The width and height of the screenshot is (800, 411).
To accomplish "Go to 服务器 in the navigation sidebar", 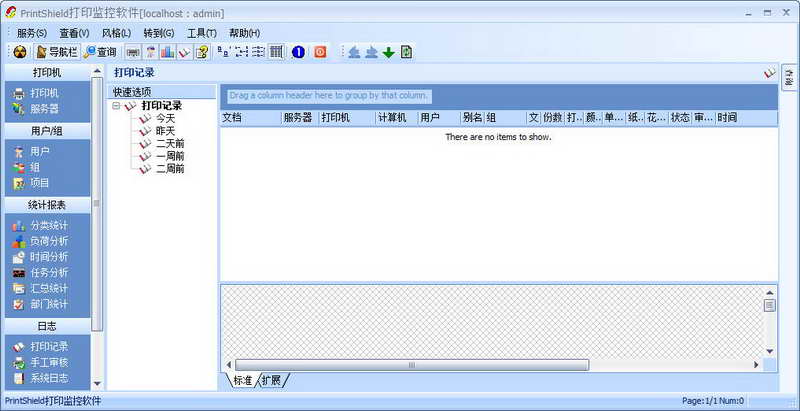I will (36, 109).
